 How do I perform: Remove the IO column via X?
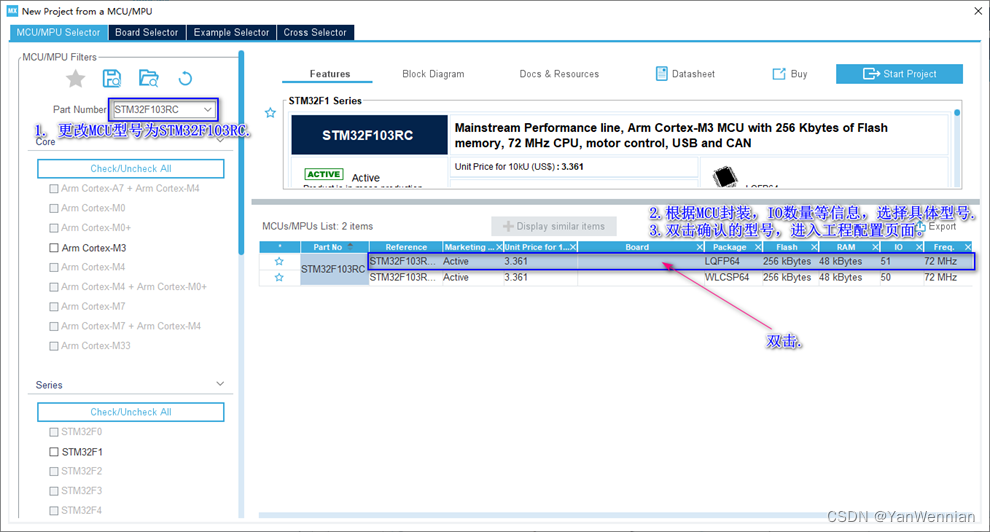pyautogui.click(x=919, y=247)
